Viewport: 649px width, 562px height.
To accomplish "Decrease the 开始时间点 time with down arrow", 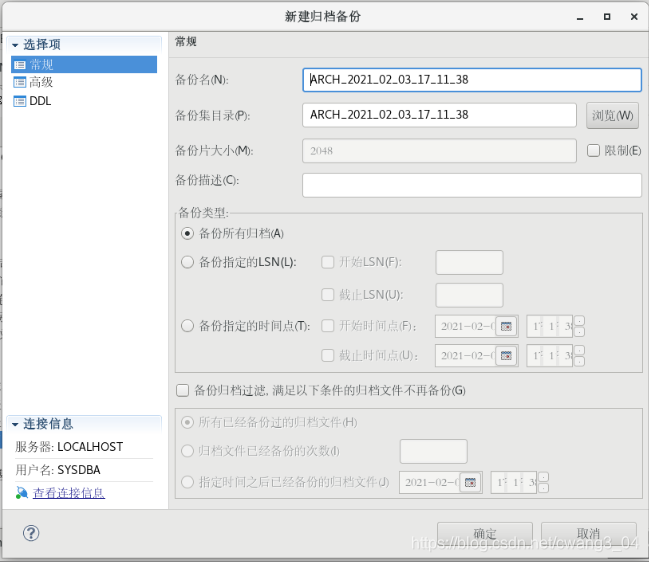I will click(x=579, y=332).
